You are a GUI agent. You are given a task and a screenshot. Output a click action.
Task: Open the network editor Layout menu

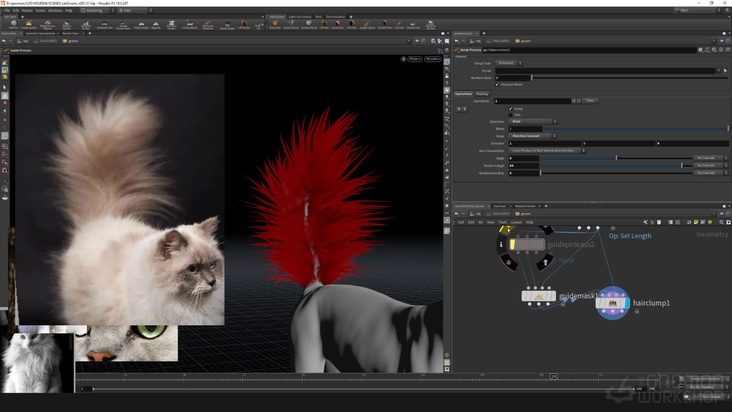click(516, 222)
